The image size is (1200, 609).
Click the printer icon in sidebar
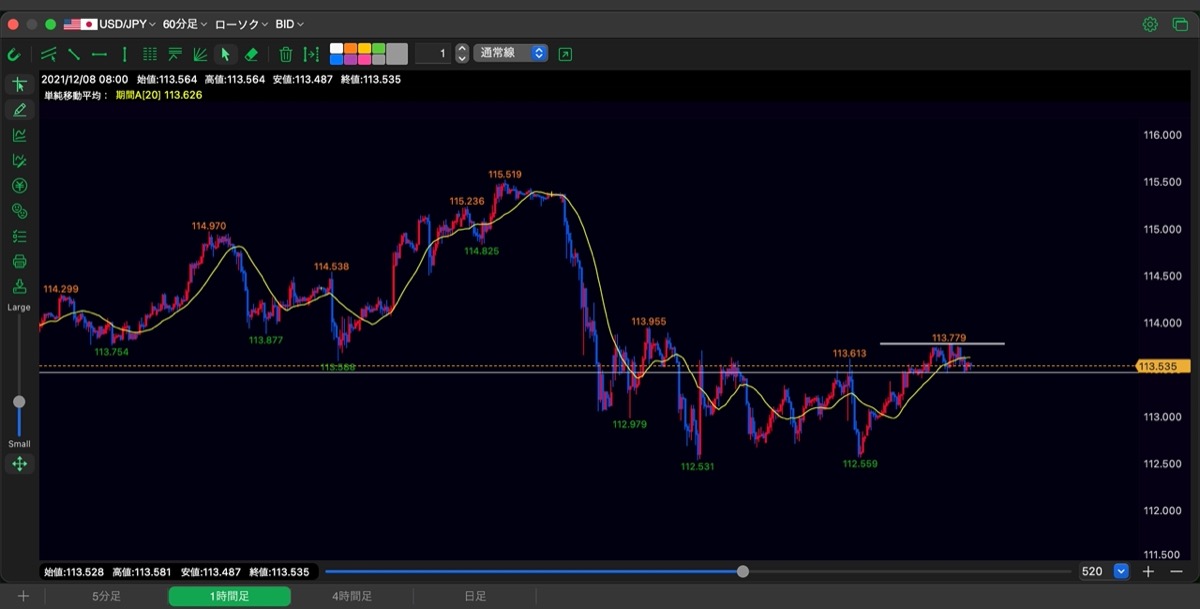(x=19, y=262)
